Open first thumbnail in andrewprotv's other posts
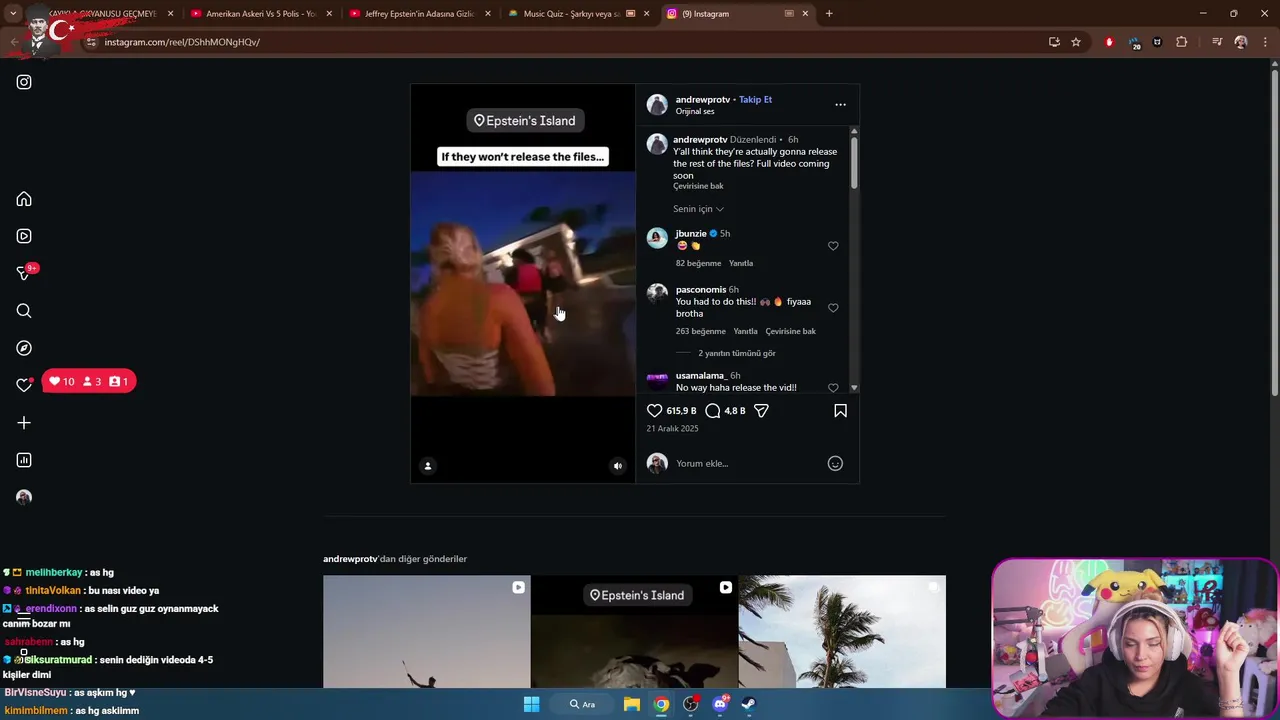 tap(427, 632)
